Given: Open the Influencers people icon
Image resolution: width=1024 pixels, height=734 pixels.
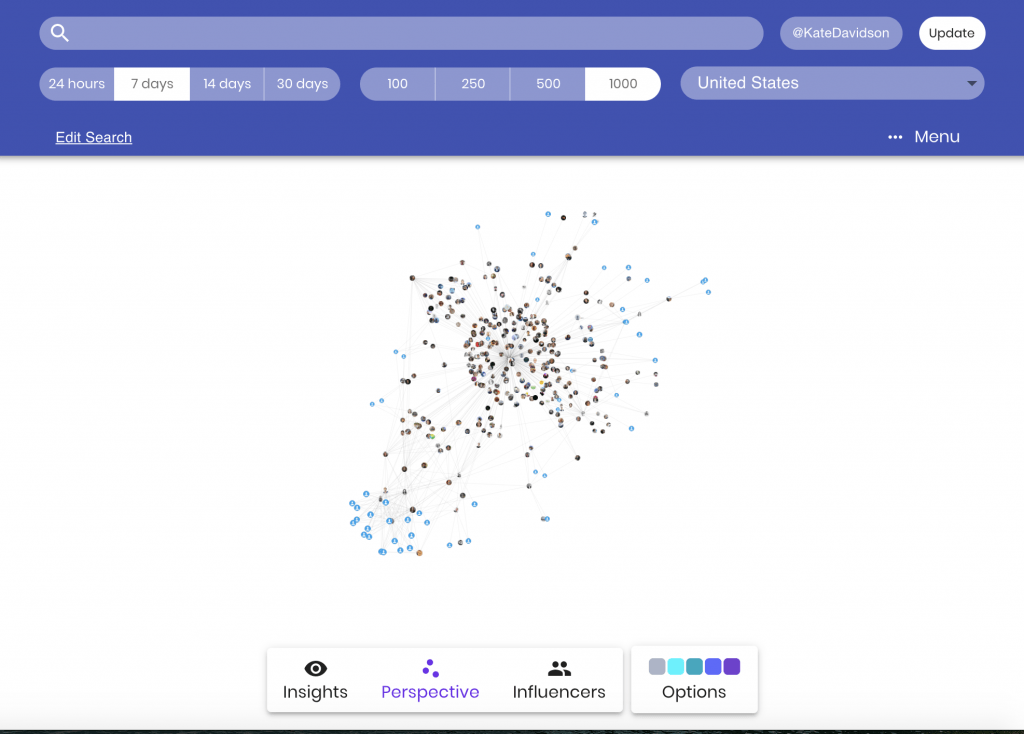Looking at the screenshot, I should pos(559,669).
